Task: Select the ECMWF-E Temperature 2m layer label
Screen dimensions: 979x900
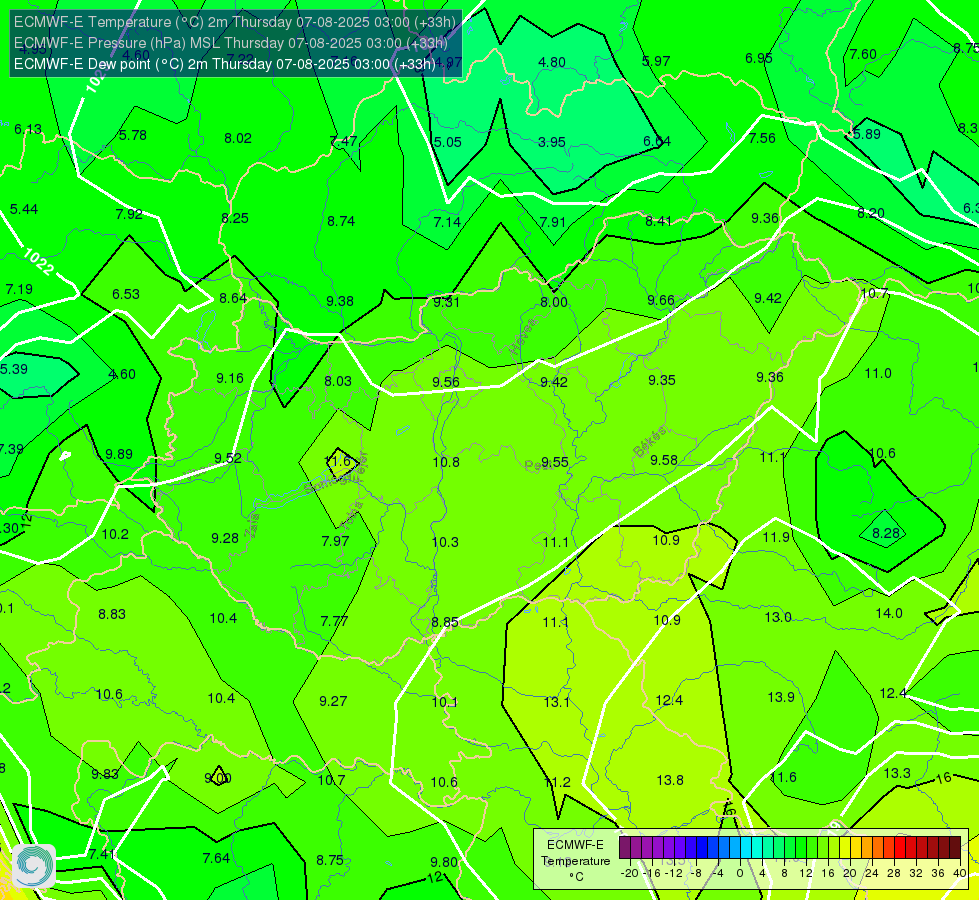Action: point(235,22)
